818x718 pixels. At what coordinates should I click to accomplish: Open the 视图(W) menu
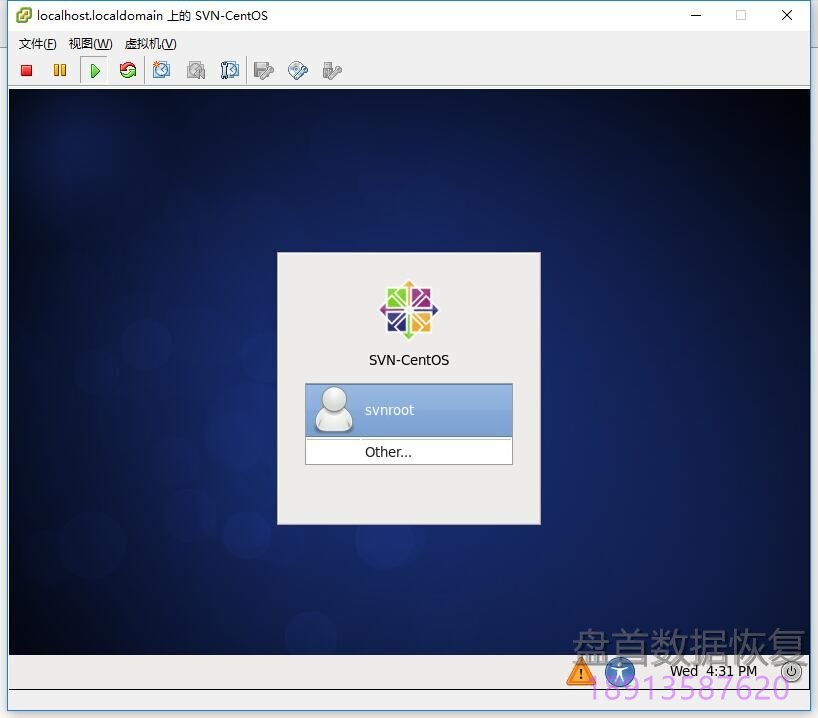90,44
